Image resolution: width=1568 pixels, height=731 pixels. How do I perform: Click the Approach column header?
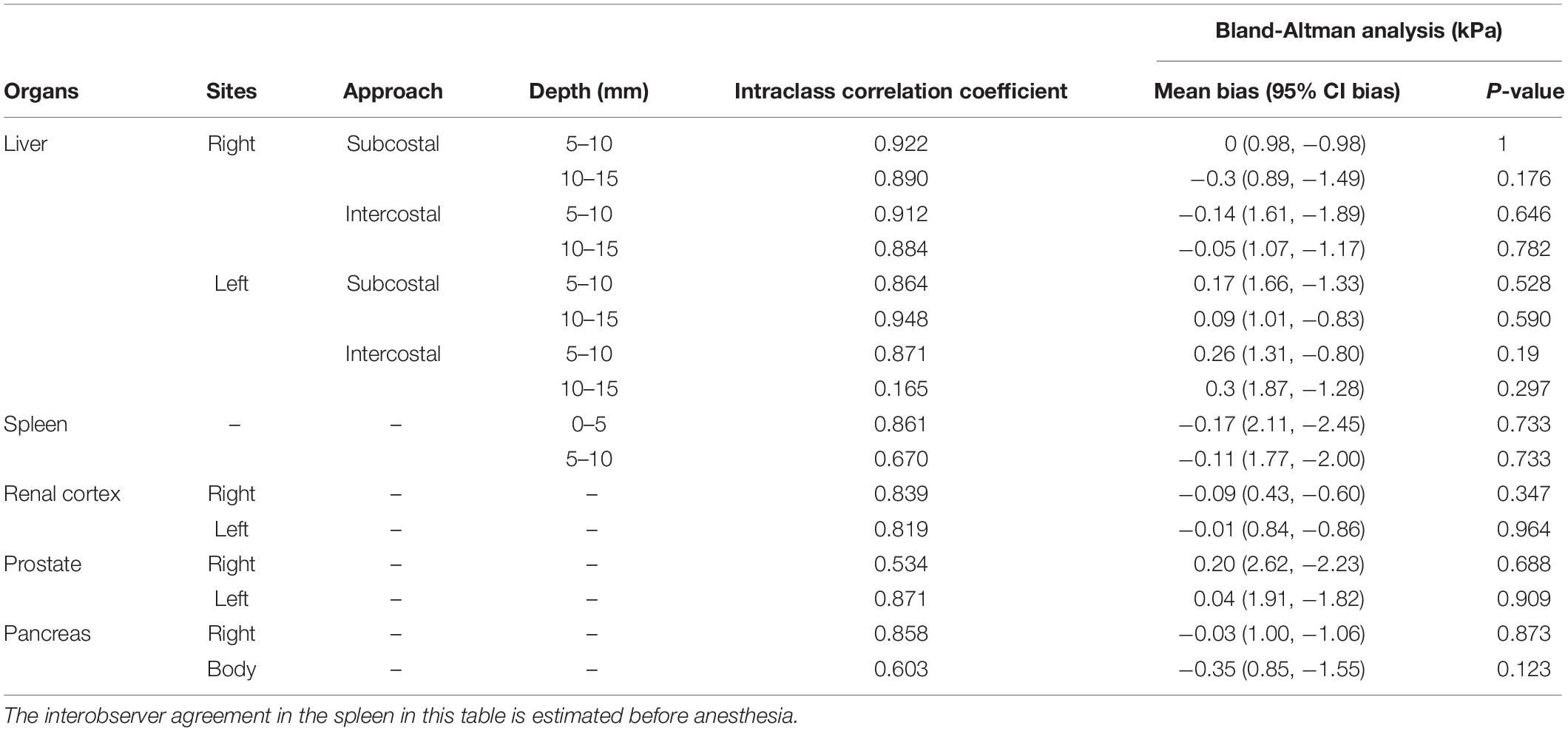pyautogui.click(x=393, y=91)
